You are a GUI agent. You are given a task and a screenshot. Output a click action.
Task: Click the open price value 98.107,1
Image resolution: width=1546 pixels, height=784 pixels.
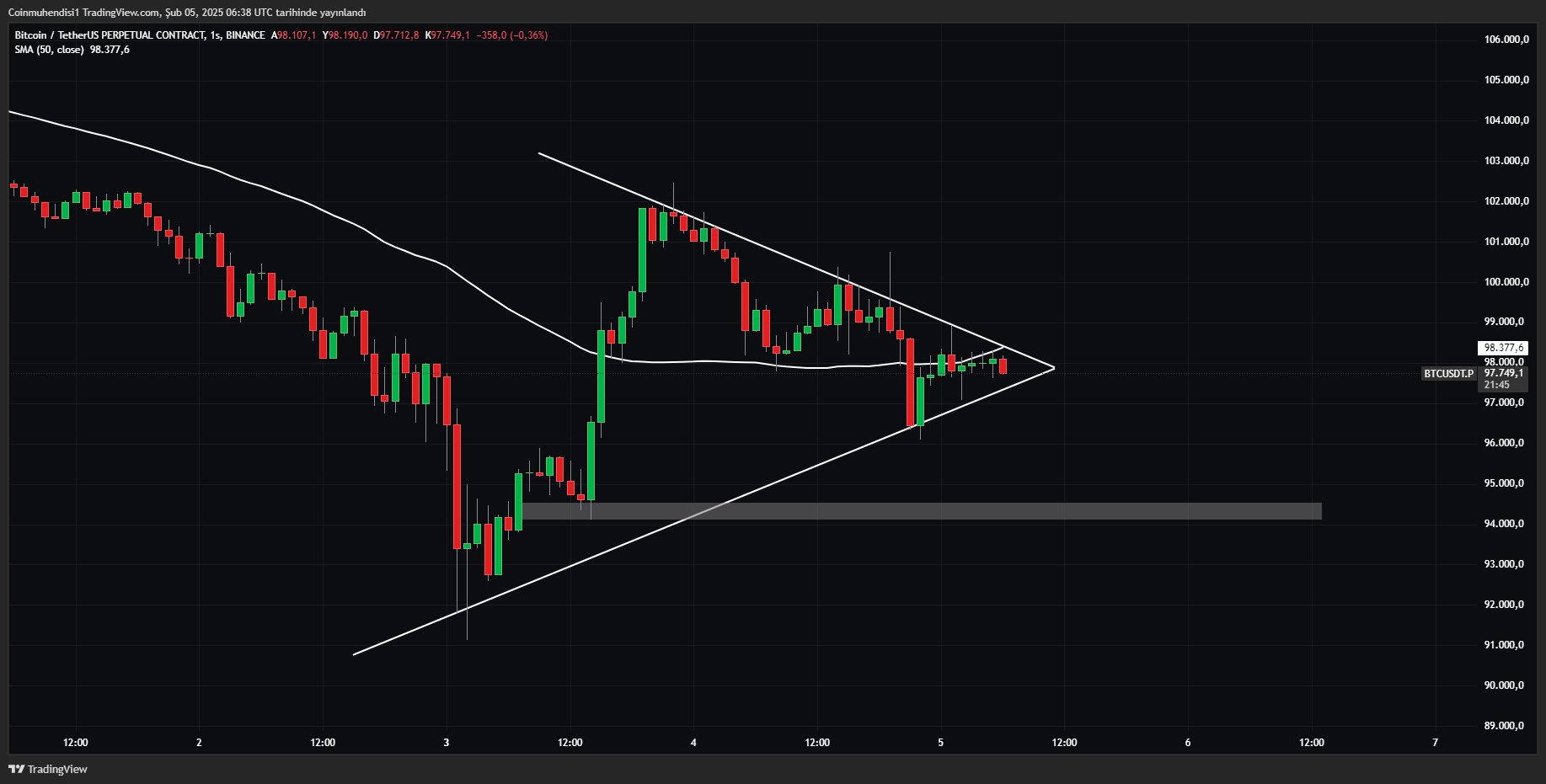(x=297, y=35)
